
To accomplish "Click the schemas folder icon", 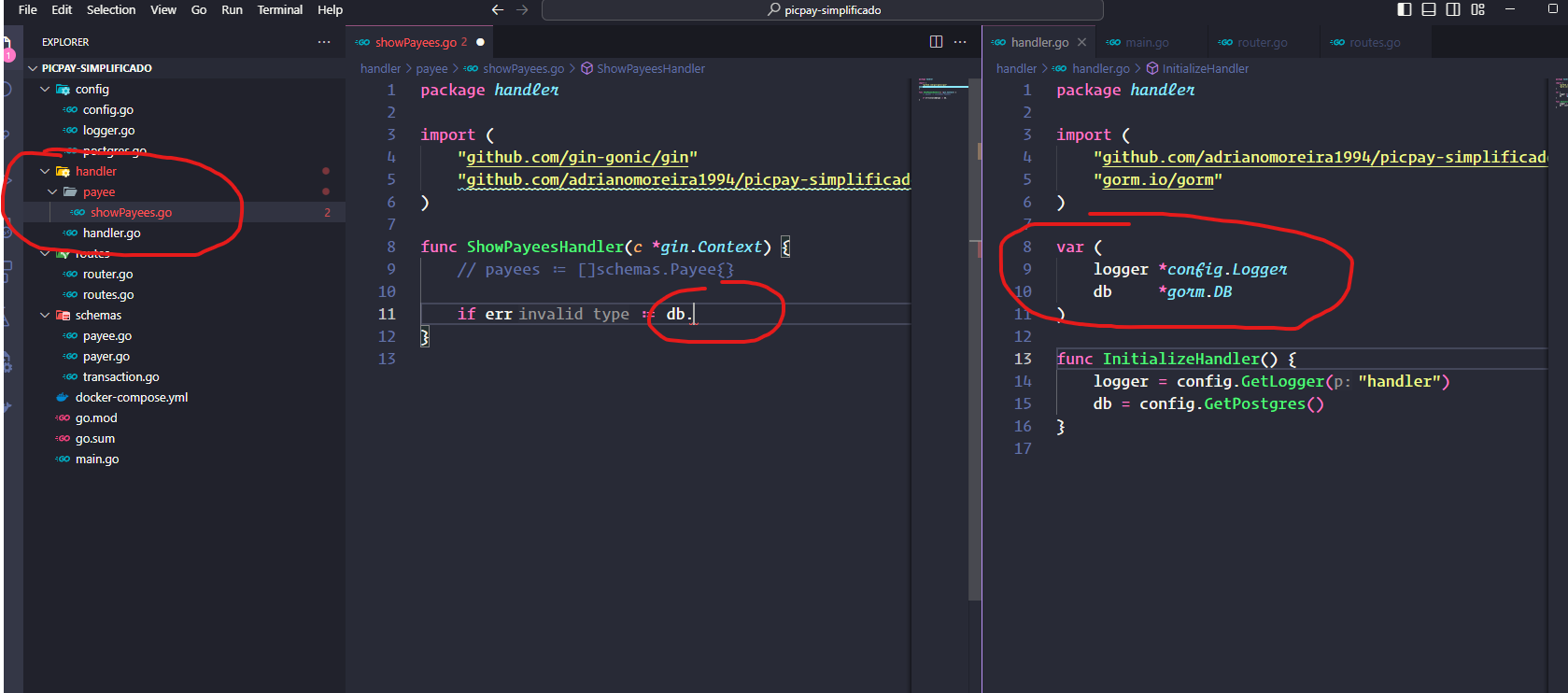I will [x=64, y=315].
